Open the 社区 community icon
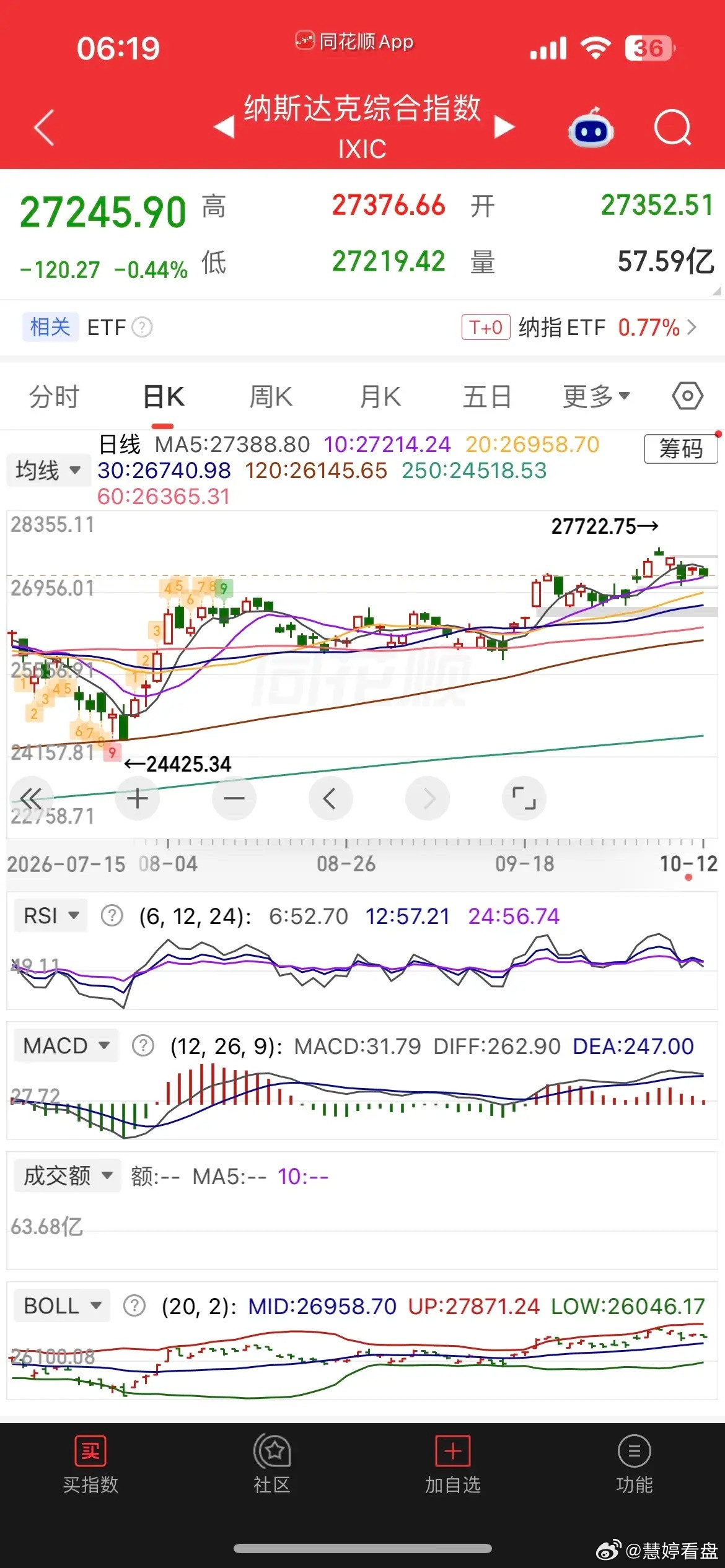This screenshot has width=725, height=1568. coord(272,1451)
